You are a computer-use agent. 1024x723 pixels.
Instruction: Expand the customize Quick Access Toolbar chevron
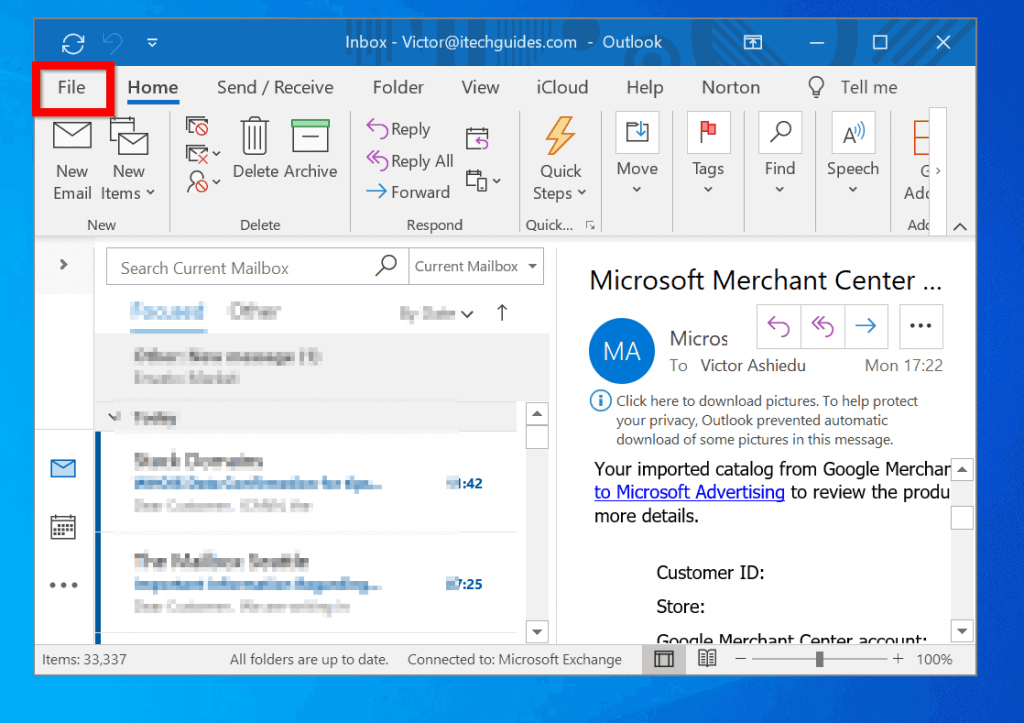152,42
